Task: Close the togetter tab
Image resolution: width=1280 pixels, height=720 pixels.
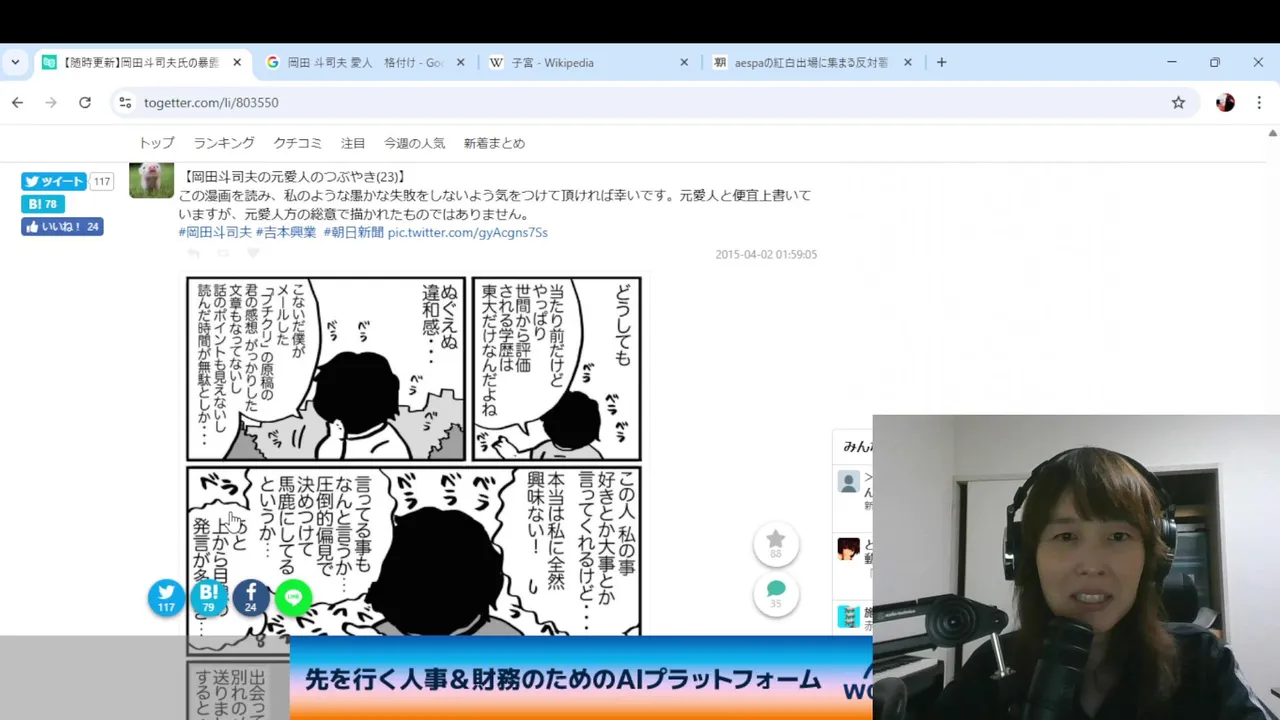Action: (x=237, y=62)
